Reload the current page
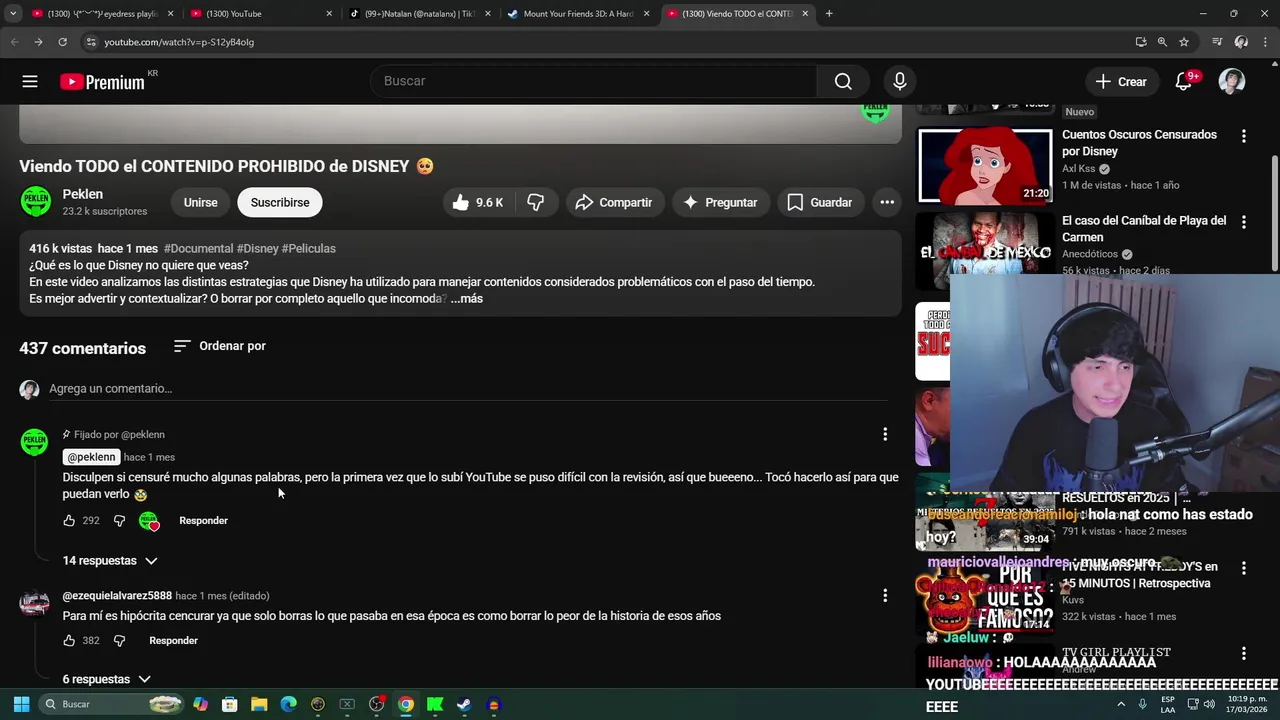 click(62, 42)
